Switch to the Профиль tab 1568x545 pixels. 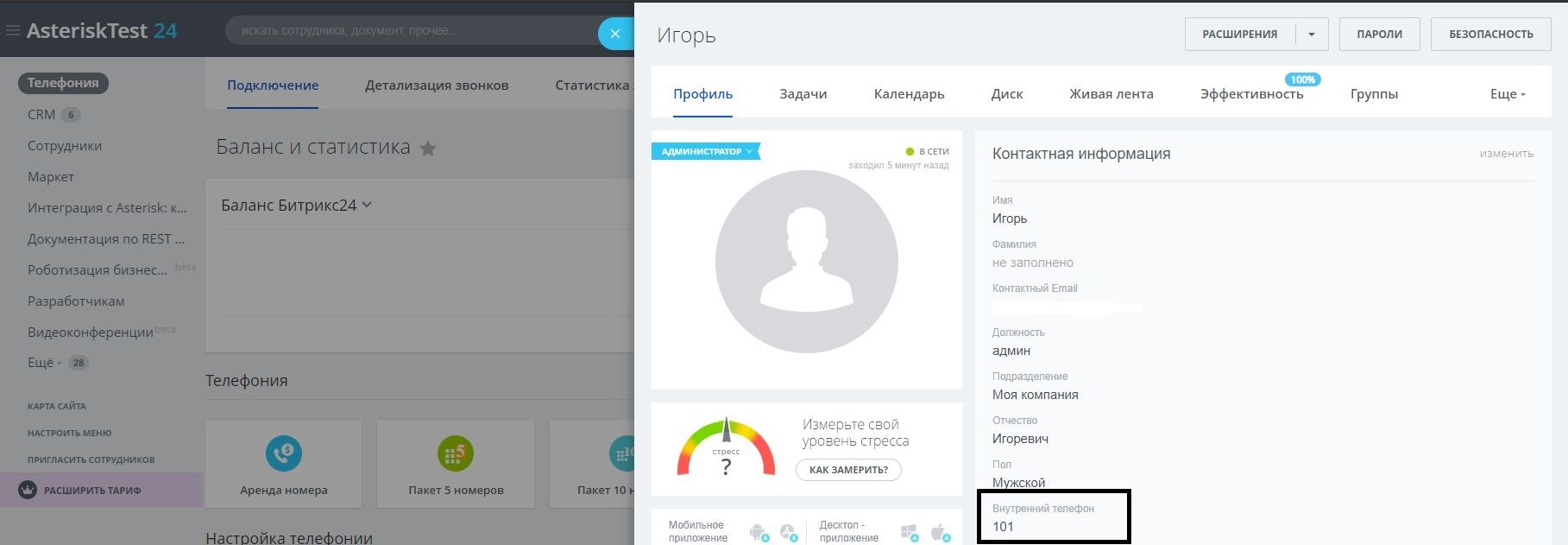[x=703, y=94]
